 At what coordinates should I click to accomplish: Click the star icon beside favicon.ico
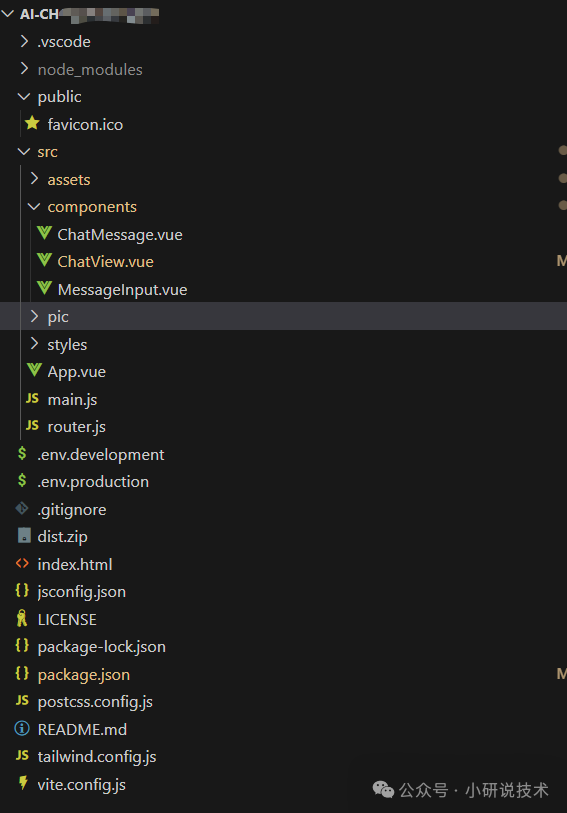point(32,123)
